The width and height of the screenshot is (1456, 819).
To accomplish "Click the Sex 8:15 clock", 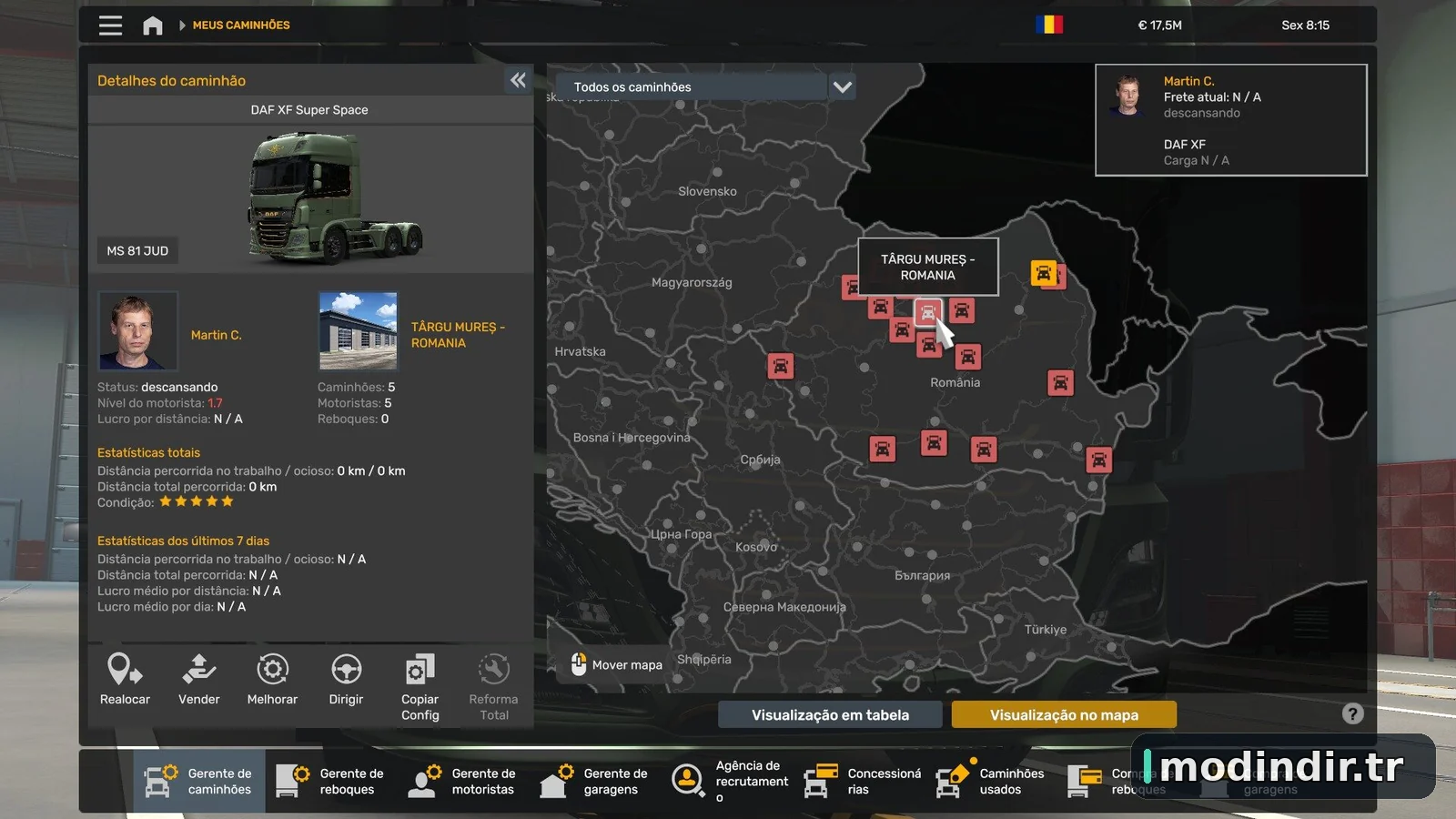I will pyautogui.click(x=1305, y=25).
